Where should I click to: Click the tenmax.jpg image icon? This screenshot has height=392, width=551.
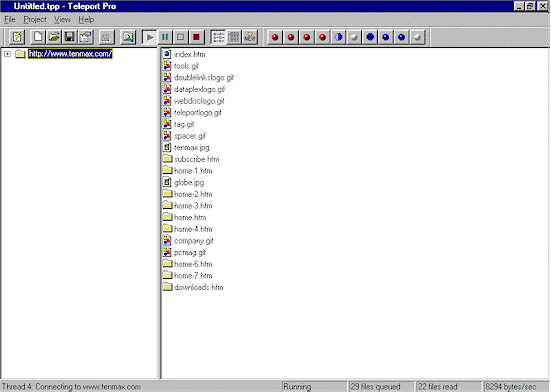167,147
